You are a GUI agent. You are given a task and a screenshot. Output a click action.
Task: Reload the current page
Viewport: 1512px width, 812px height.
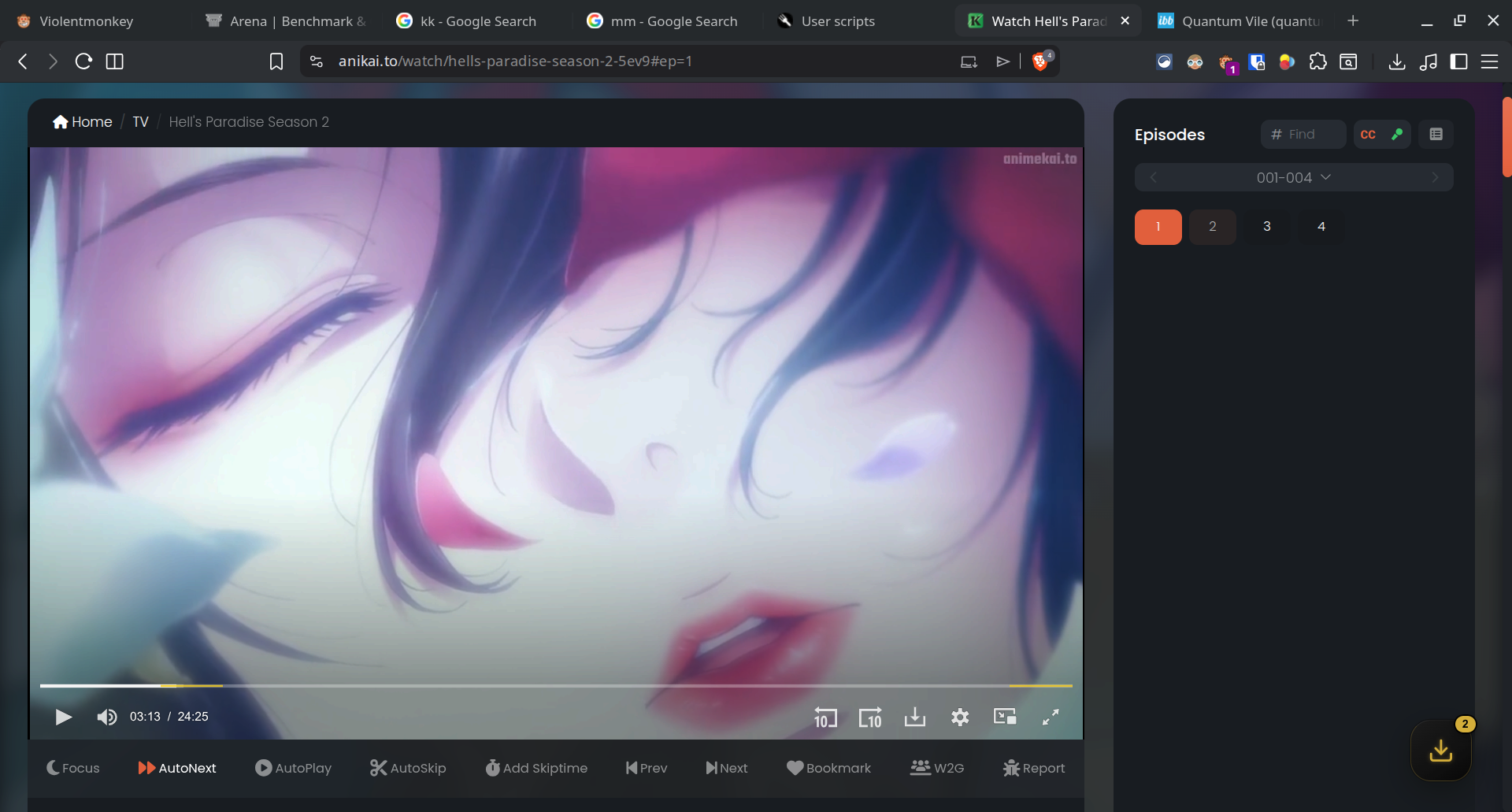click(x=83, y=61)
